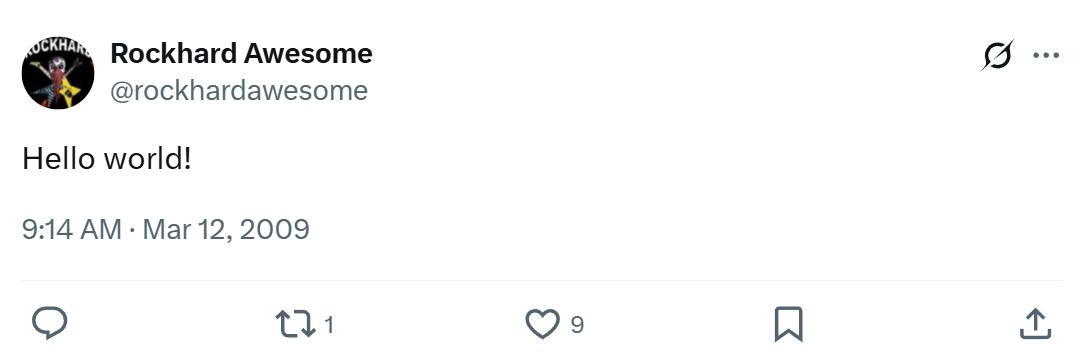View the retweet count of 1
The image size is (1089, 364).
[329, 324]
